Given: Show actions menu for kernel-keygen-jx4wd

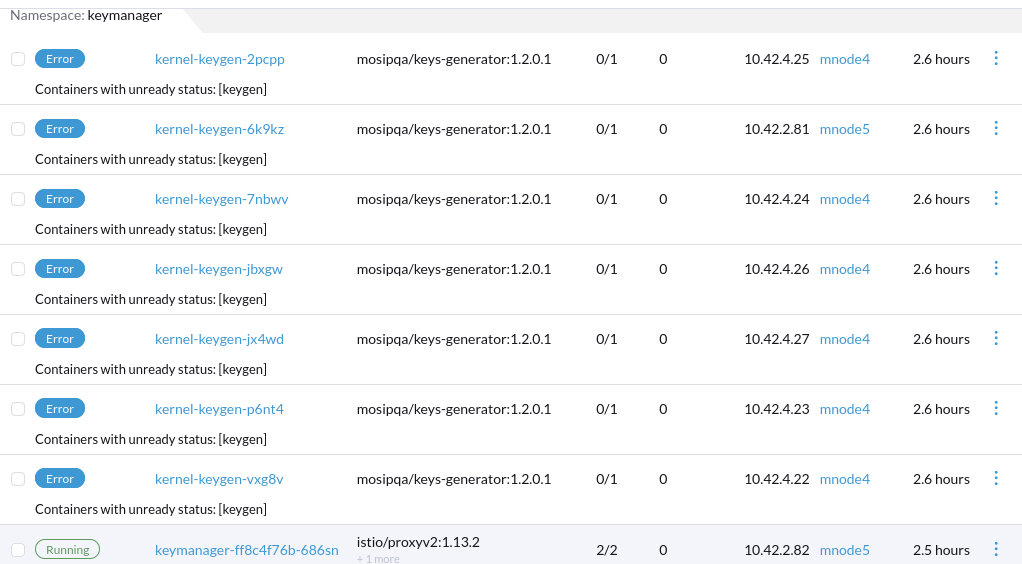Looking at the screenshot, I should click(995, 339).
